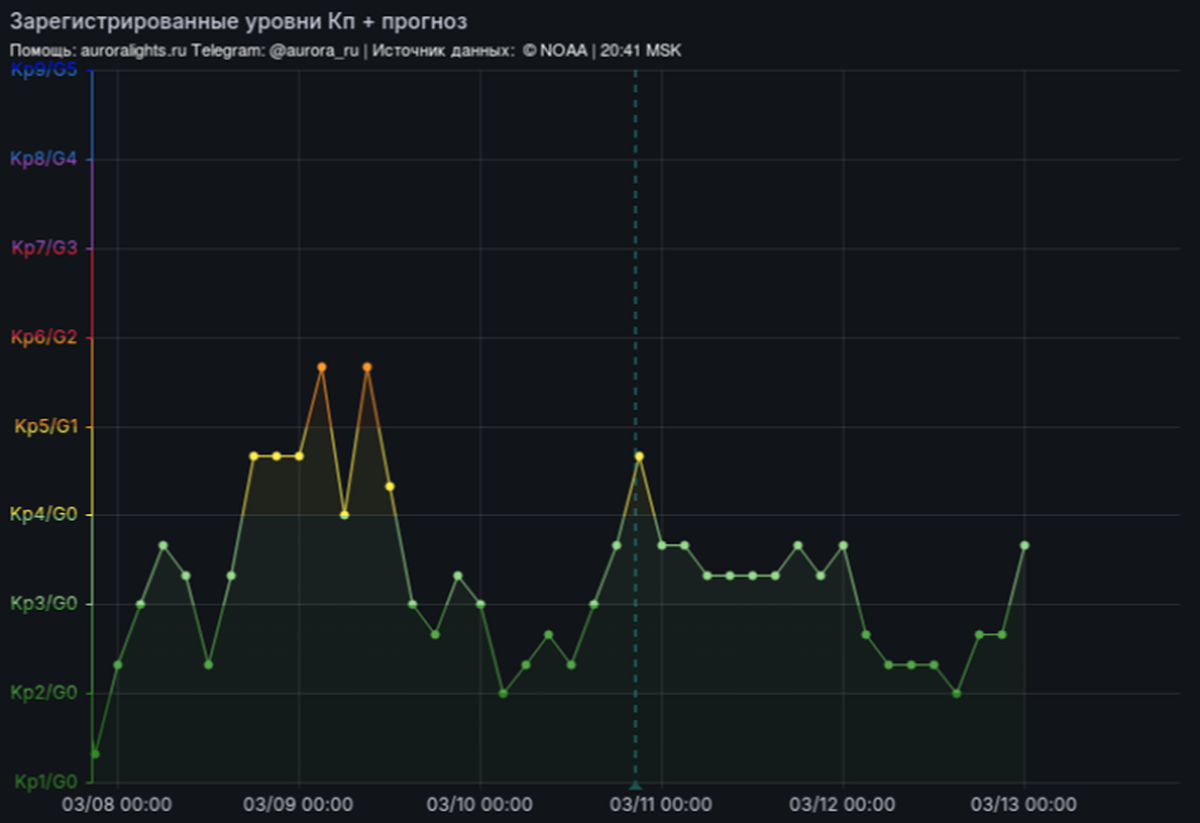Click the current-time triangle marker on x-axis
Image resolution: width=1200 pixels, height=823 pixels.
tap(635, 786)
